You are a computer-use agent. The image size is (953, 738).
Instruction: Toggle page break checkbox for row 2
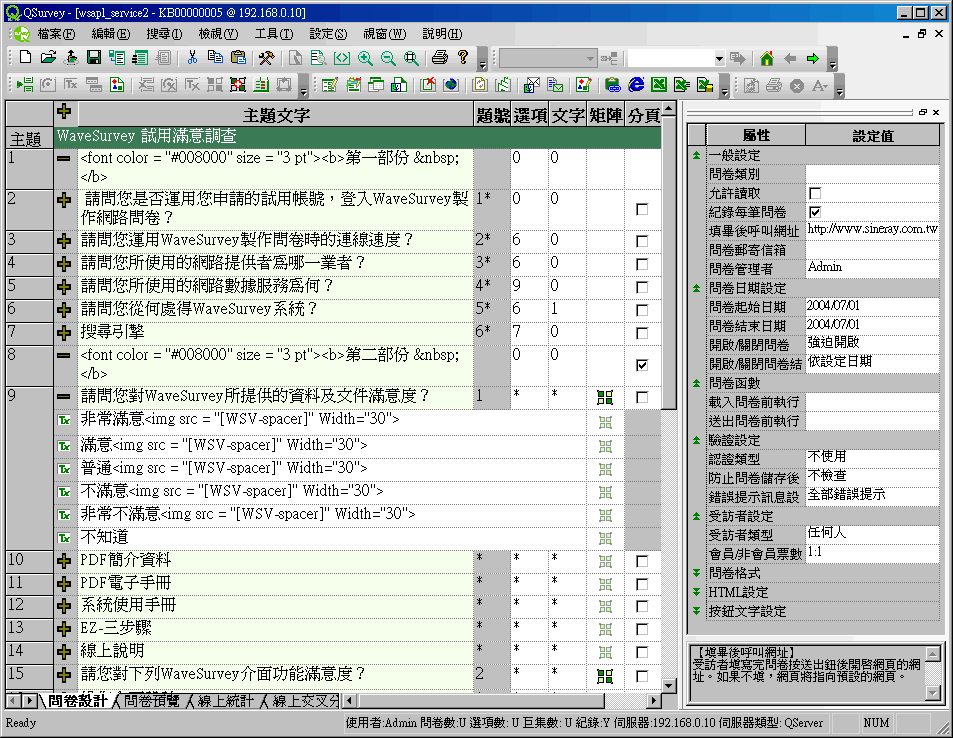tap(642, 209)
